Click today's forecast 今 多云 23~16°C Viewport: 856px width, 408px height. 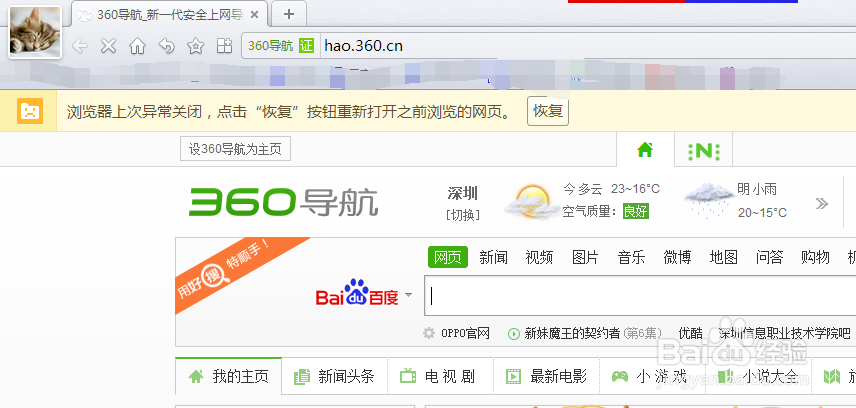tap(611, 190)
